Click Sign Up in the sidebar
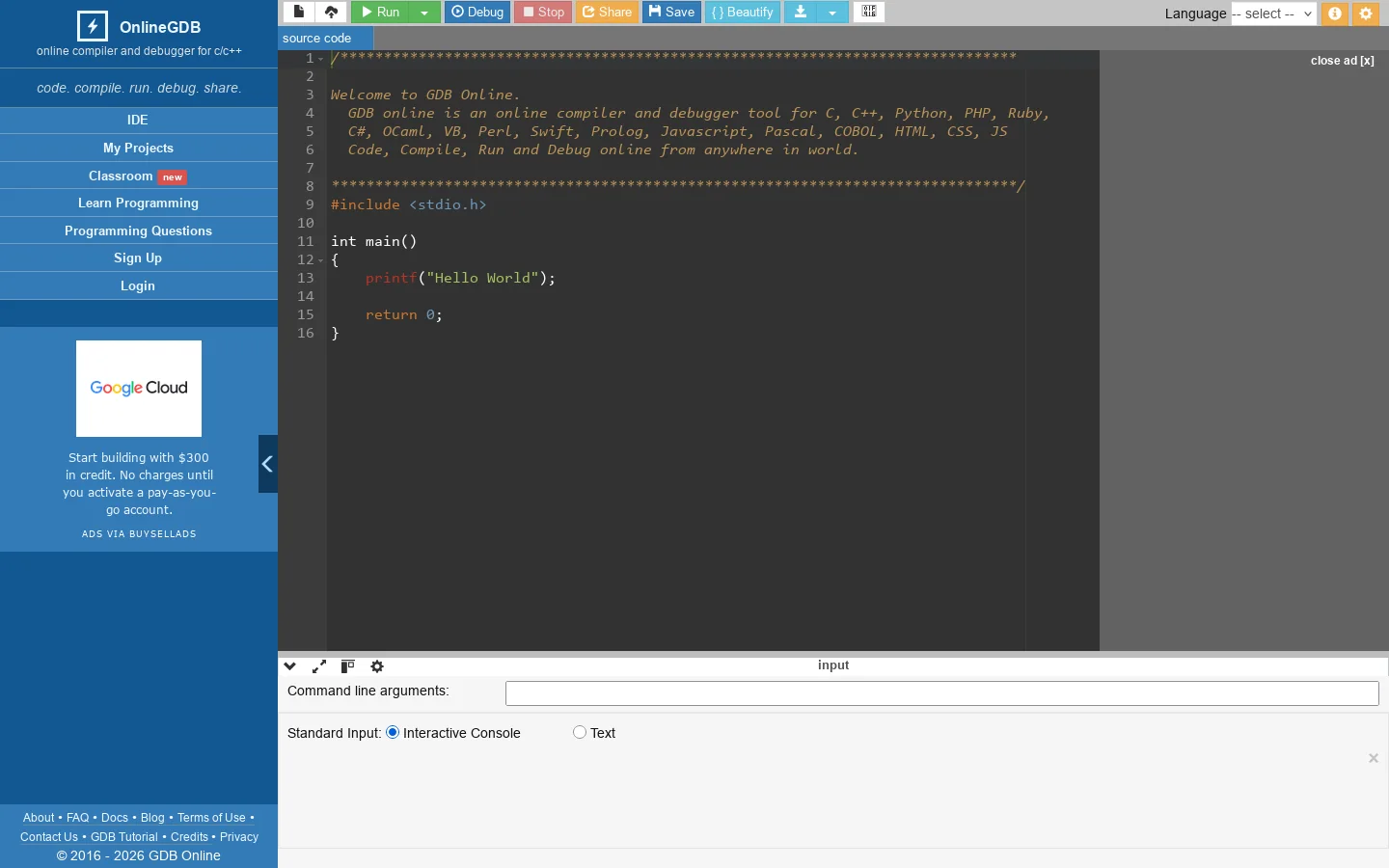 [138, 258]
